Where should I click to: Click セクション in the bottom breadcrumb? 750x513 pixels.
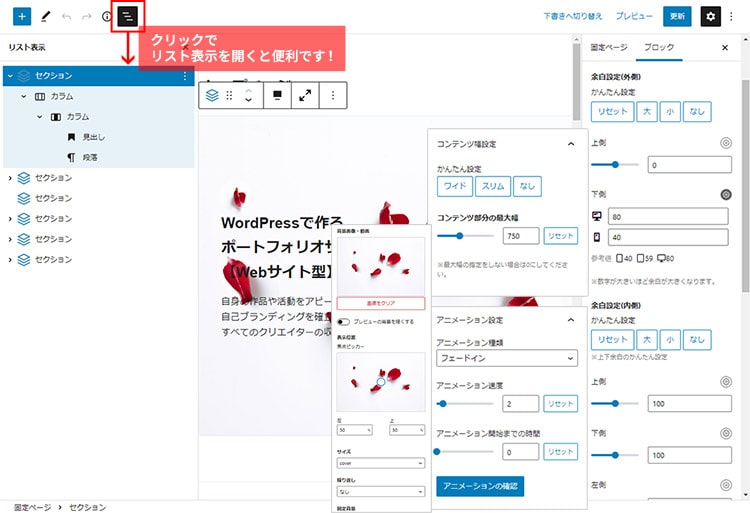click(x=88, y=507)
